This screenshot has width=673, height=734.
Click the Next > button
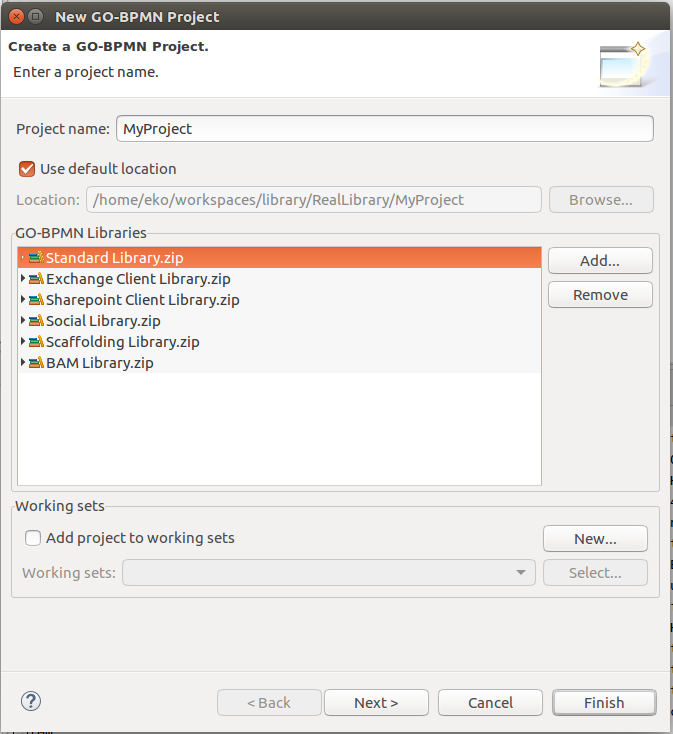376,703
